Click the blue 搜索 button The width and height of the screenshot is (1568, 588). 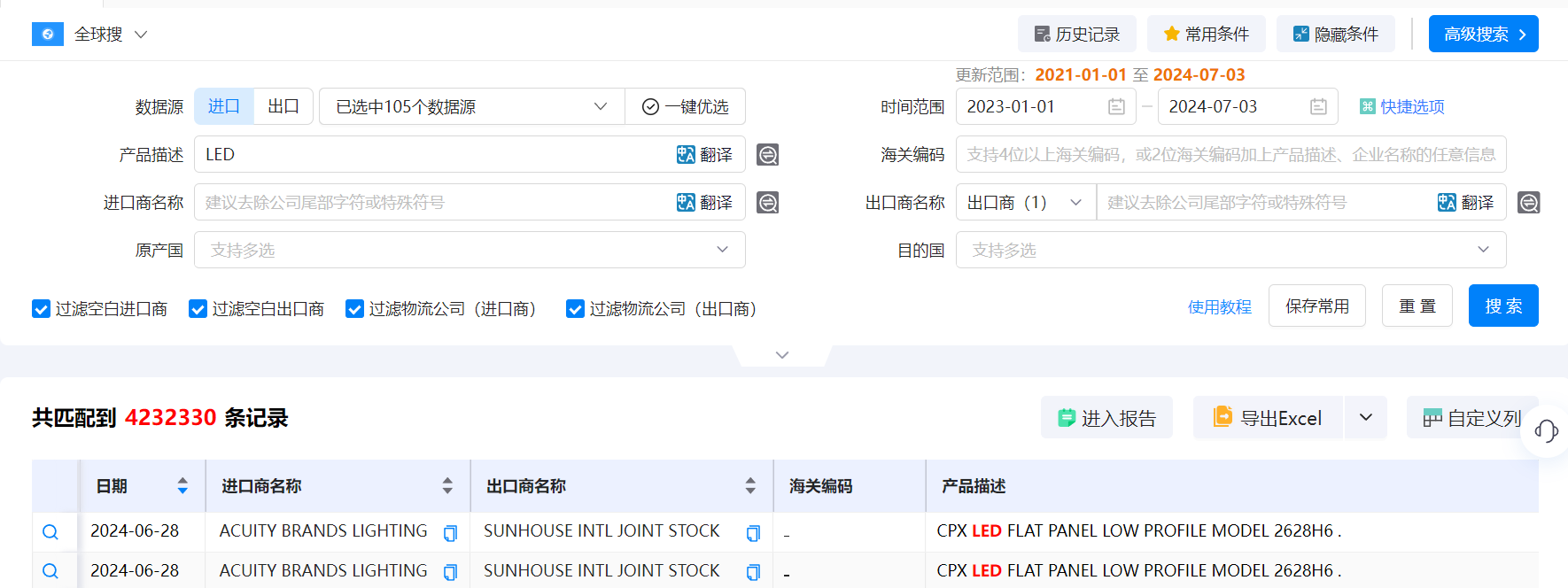1502,306
